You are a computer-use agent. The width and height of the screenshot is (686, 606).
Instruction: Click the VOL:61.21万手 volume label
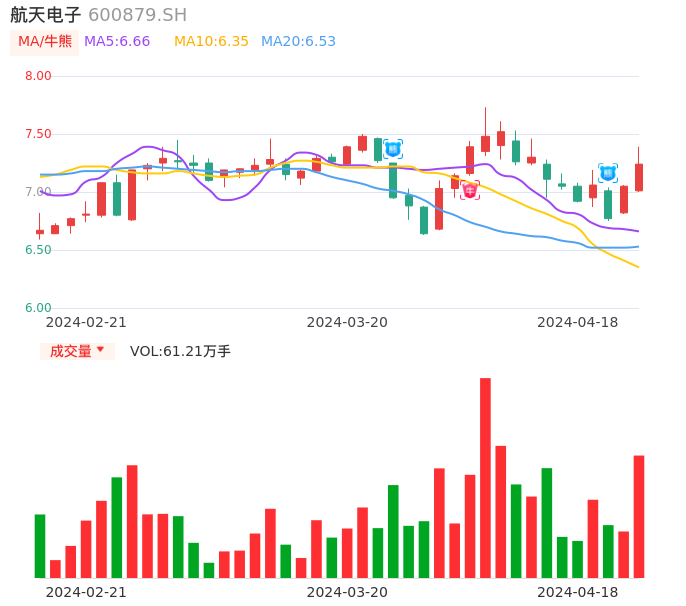click(x=180, y=351)
